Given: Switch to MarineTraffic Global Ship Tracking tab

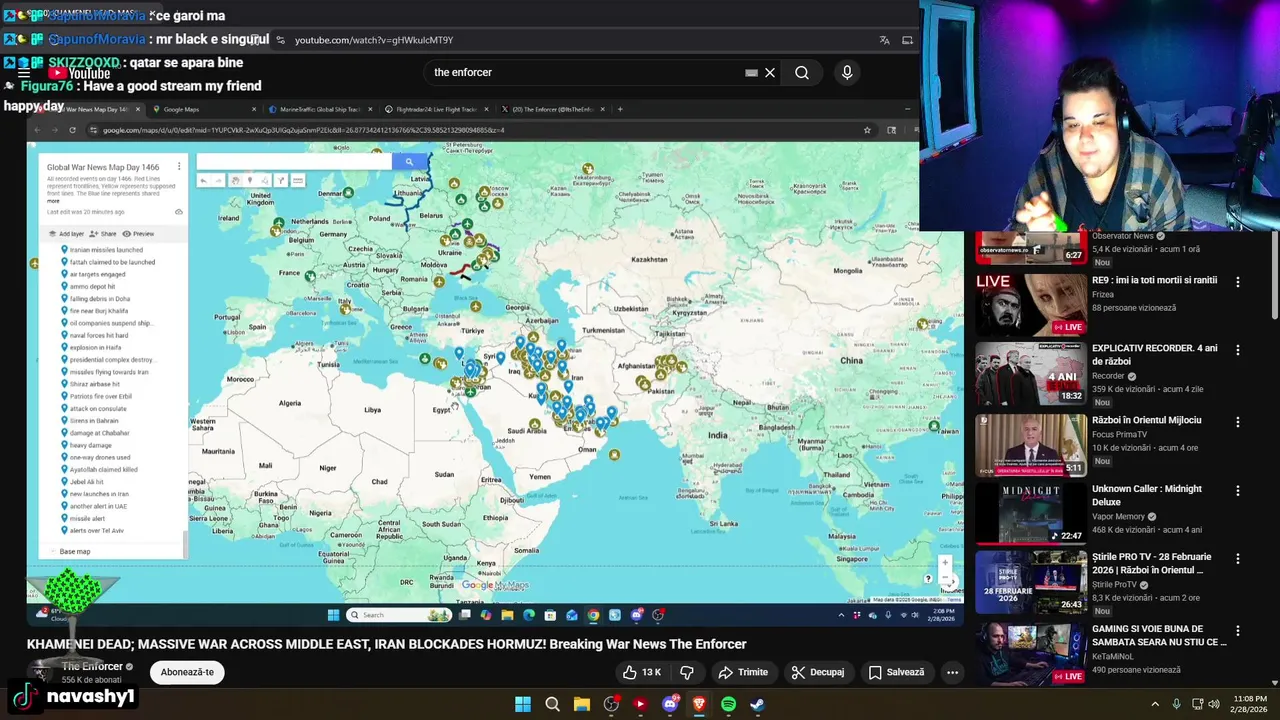Looking at the screenshot, I should pyautogui.click(x=320, y=109).
